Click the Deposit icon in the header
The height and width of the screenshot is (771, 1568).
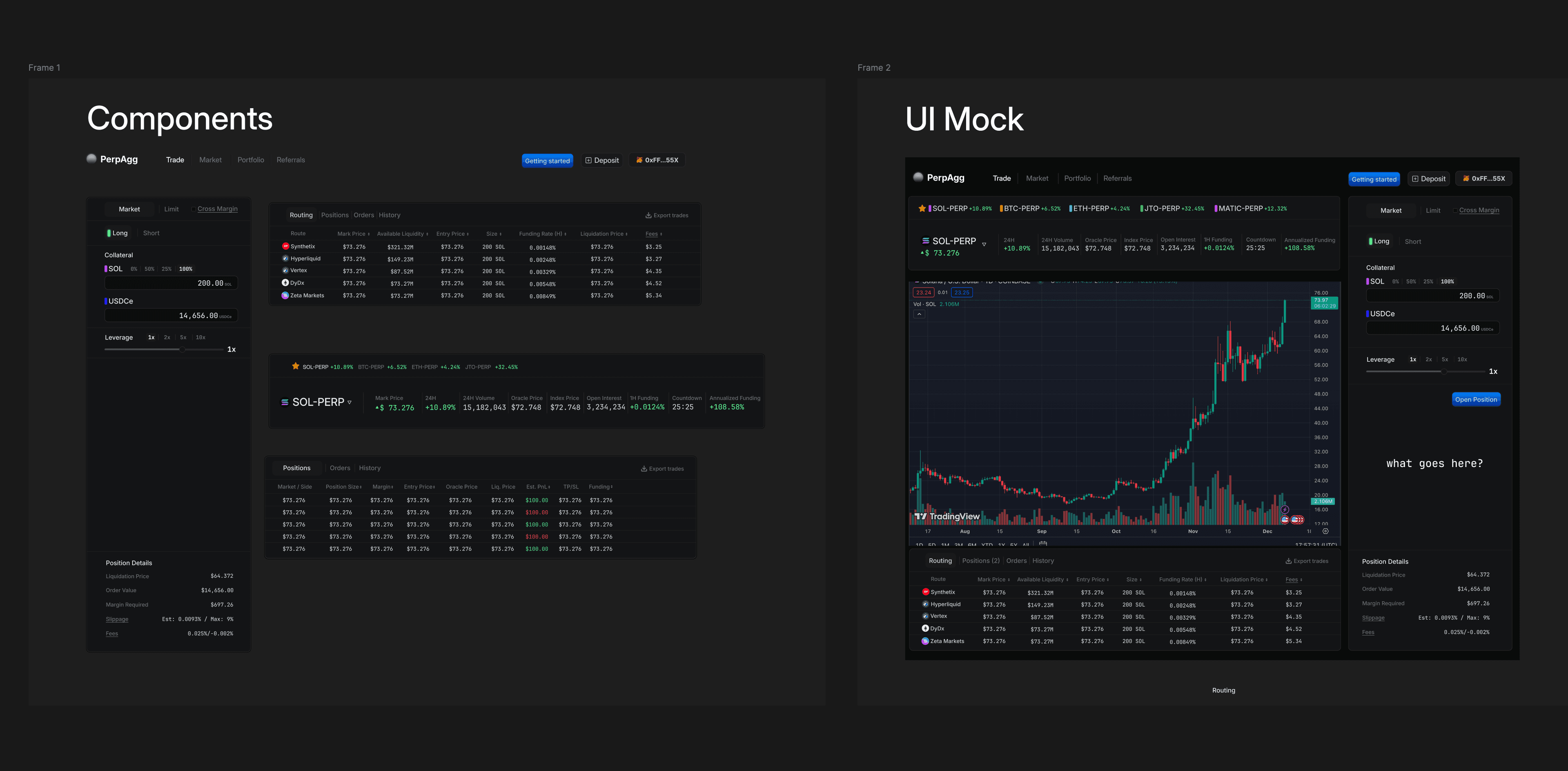[588, 160]
